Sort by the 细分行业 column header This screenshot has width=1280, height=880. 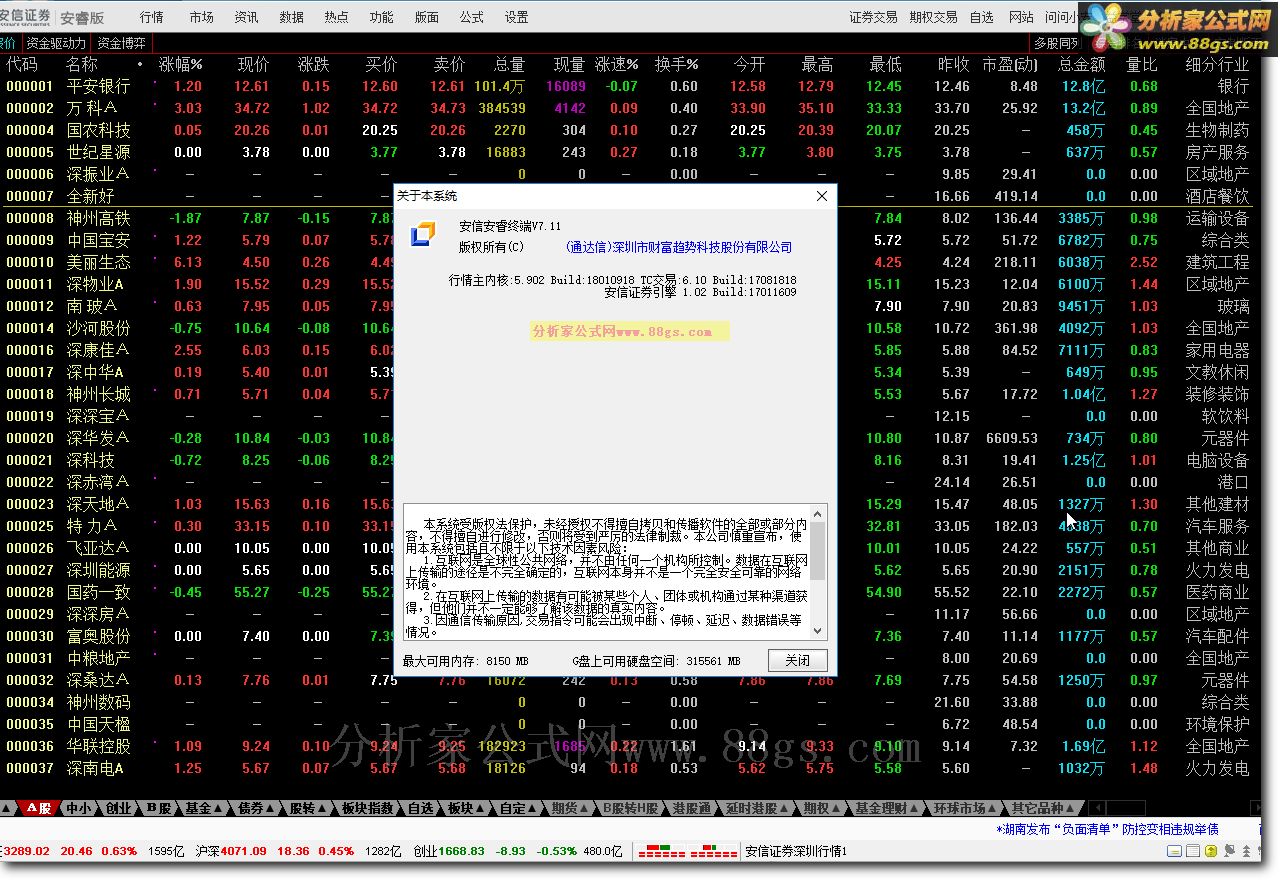(1217, 64)
